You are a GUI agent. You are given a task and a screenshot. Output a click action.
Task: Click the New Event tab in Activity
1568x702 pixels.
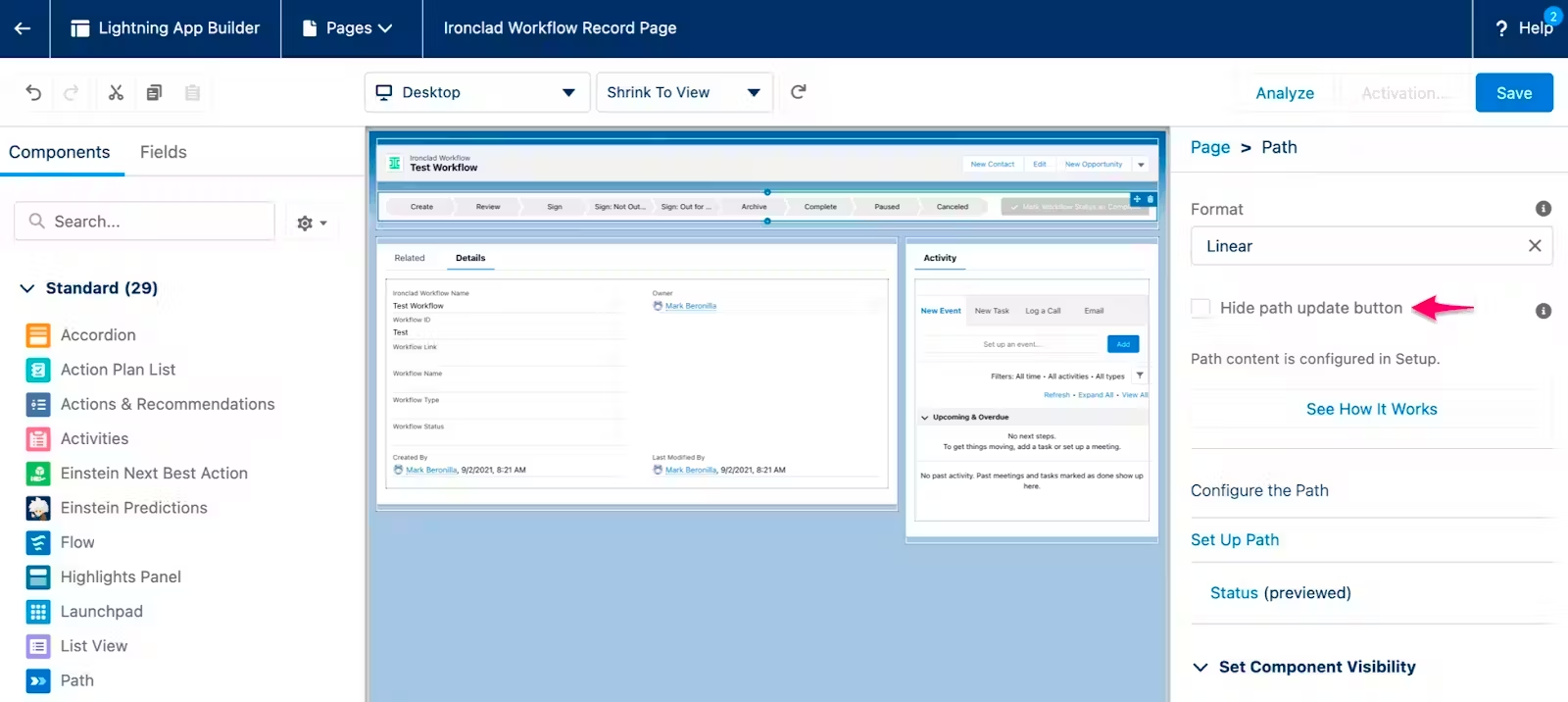coord(941,311)
